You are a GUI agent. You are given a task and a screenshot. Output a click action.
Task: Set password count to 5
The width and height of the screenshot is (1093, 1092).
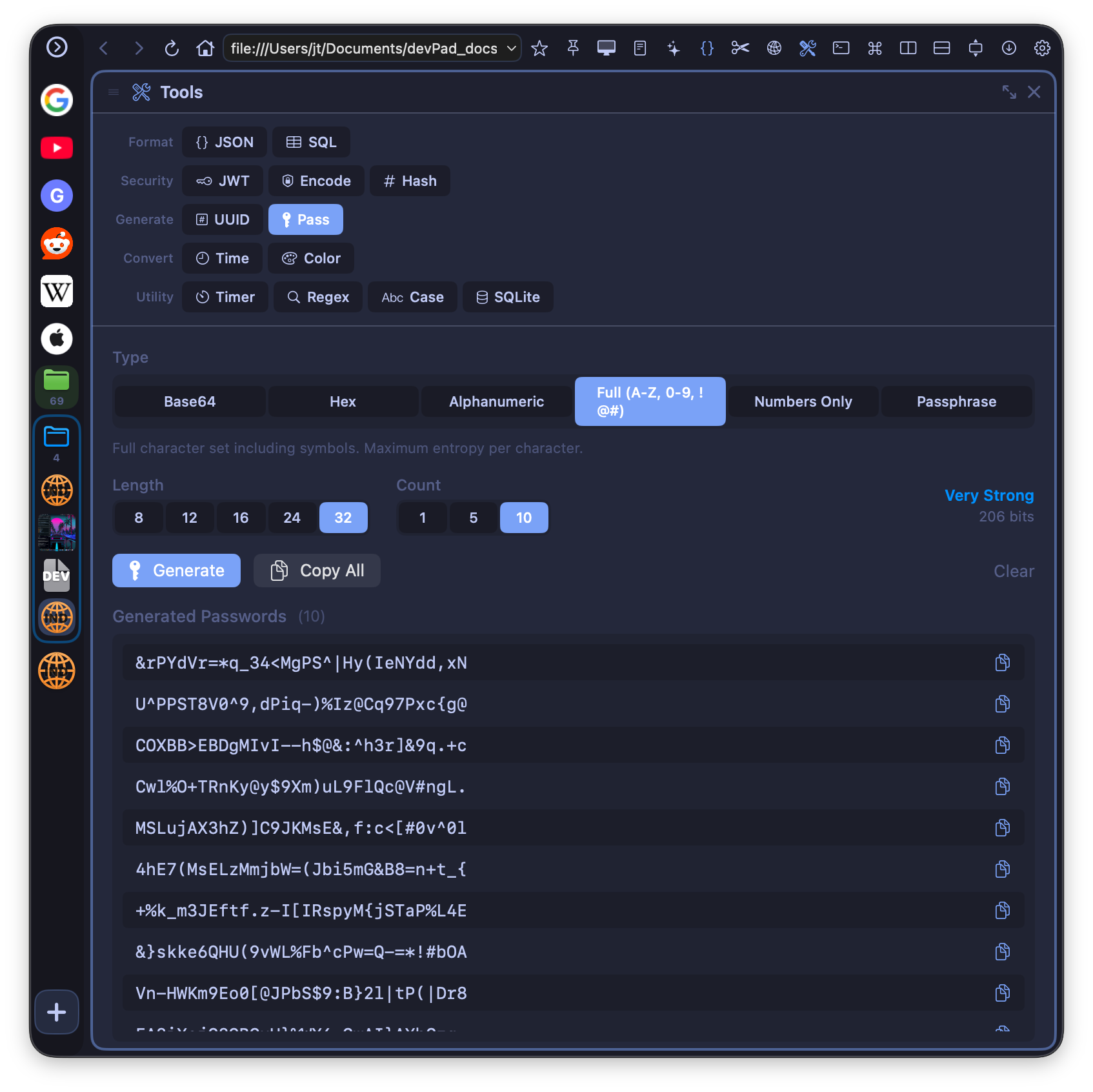point(473,518)
